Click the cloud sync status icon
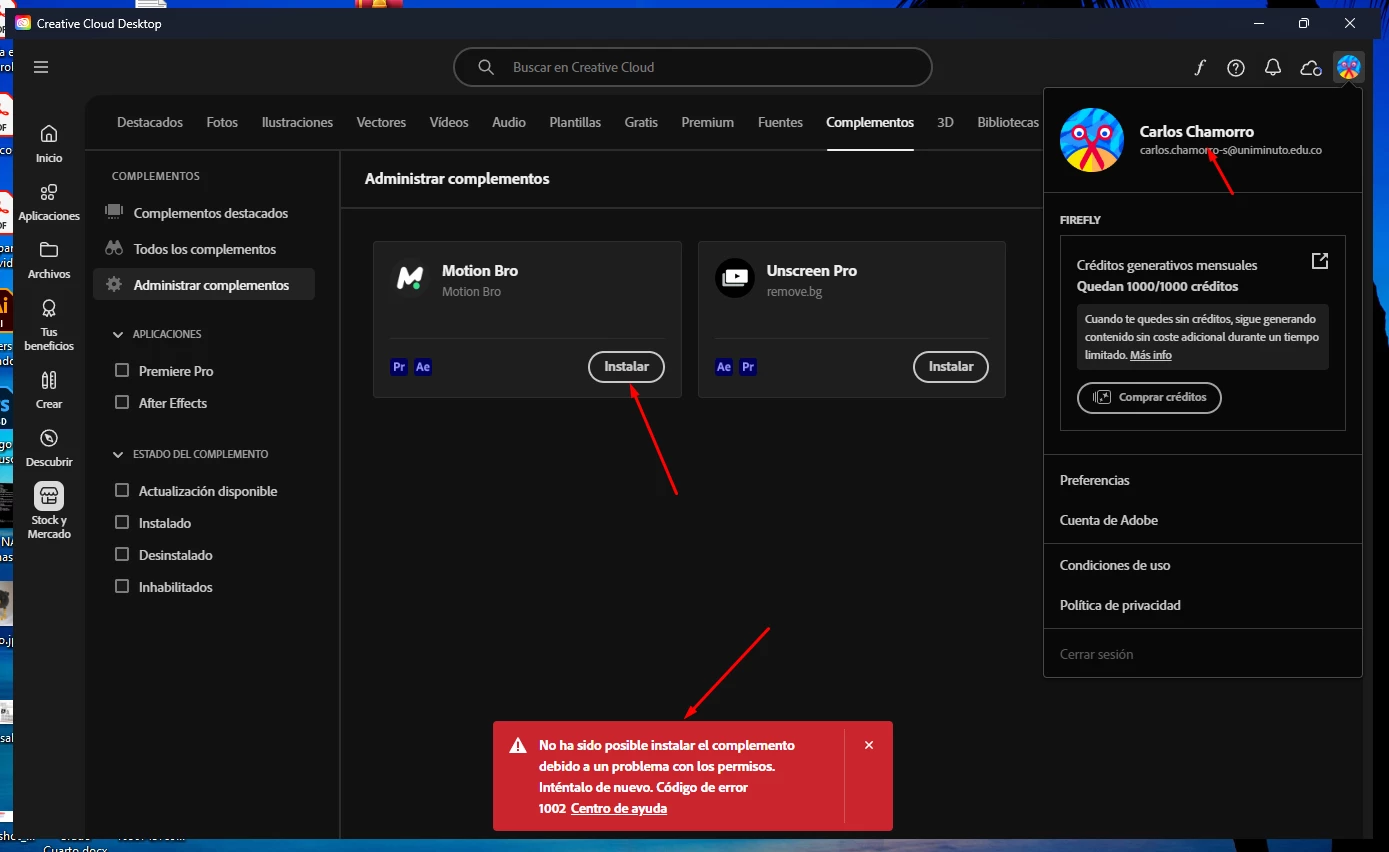Viewport: 1389px width, 852px height. click(x=1310, y=68)
